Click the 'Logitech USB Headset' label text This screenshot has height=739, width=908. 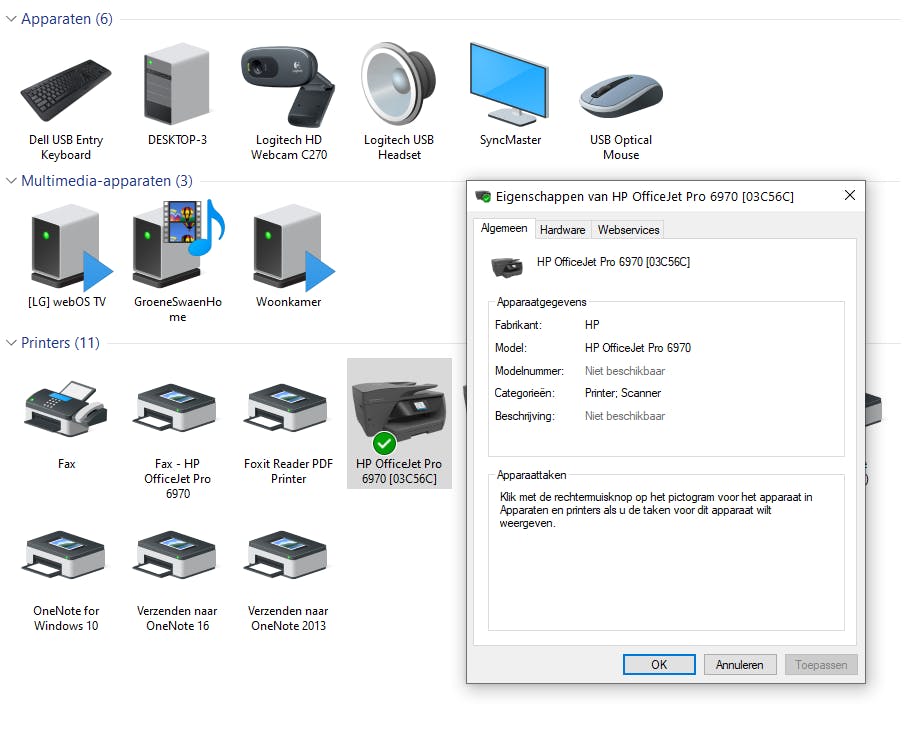(x=398, y=147)
